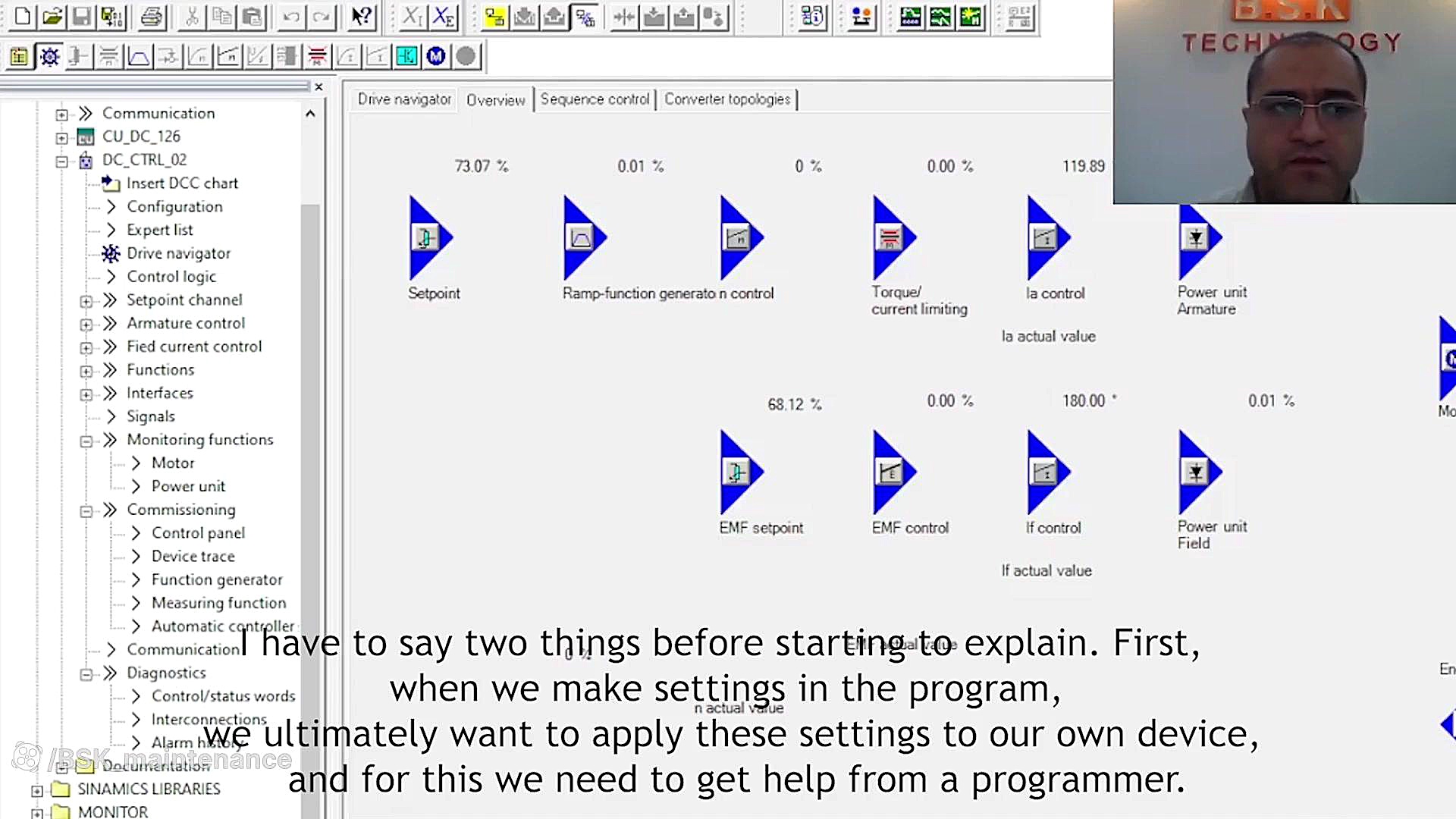Click the Ramp-function generator trapezoid toolbar icon

click(x=139, y=56)
